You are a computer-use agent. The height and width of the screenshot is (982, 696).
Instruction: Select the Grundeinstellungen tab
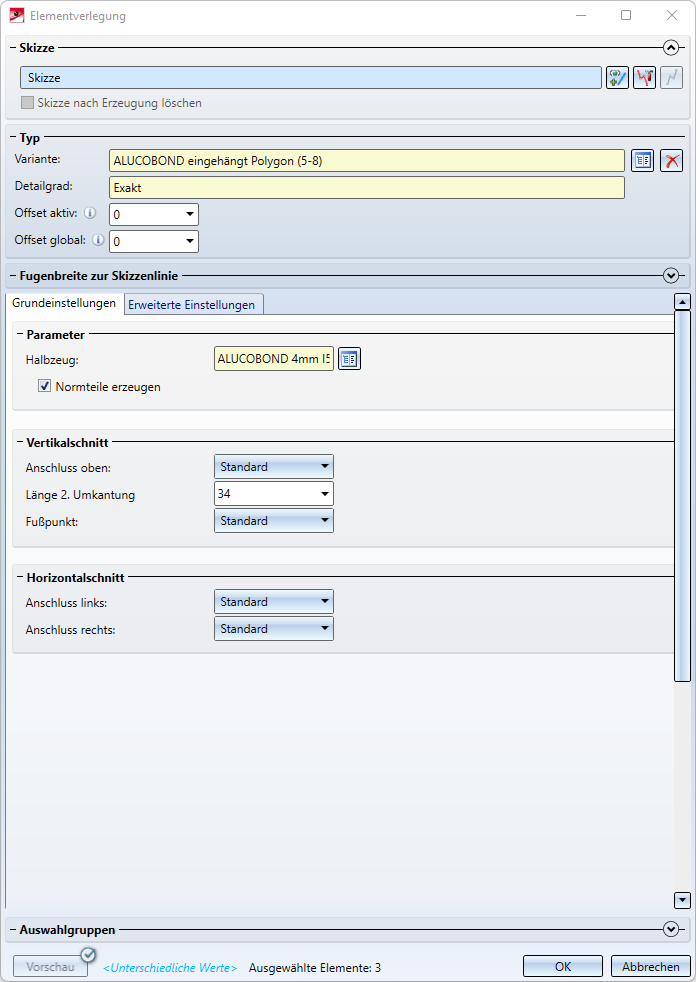pos(64,303)
